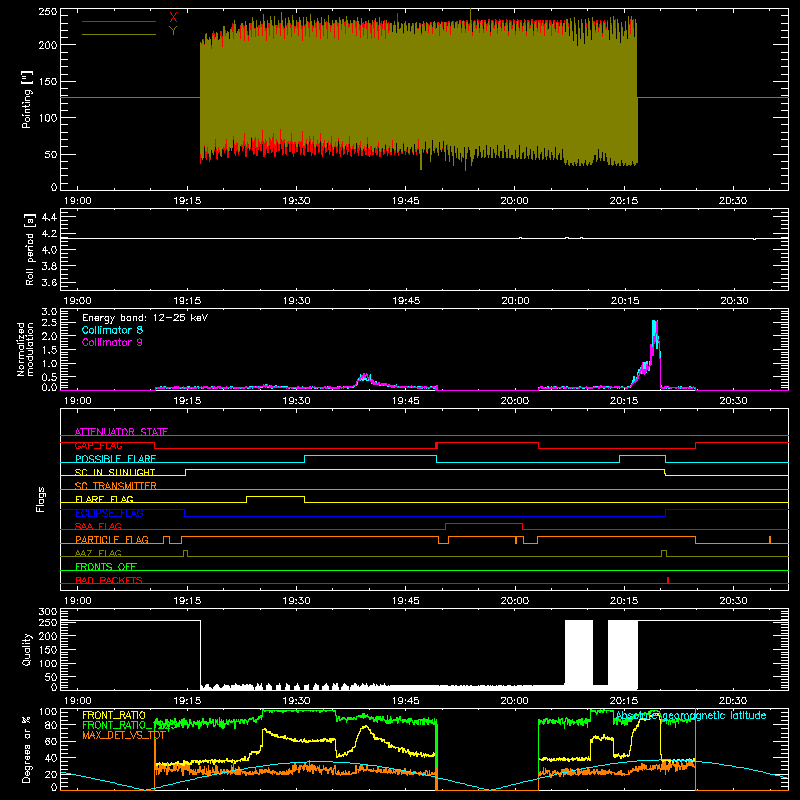This screenshot has width=800, height=800.
Task: Click the 'Collimator 8' legend entry
Action: pos(112,330)
